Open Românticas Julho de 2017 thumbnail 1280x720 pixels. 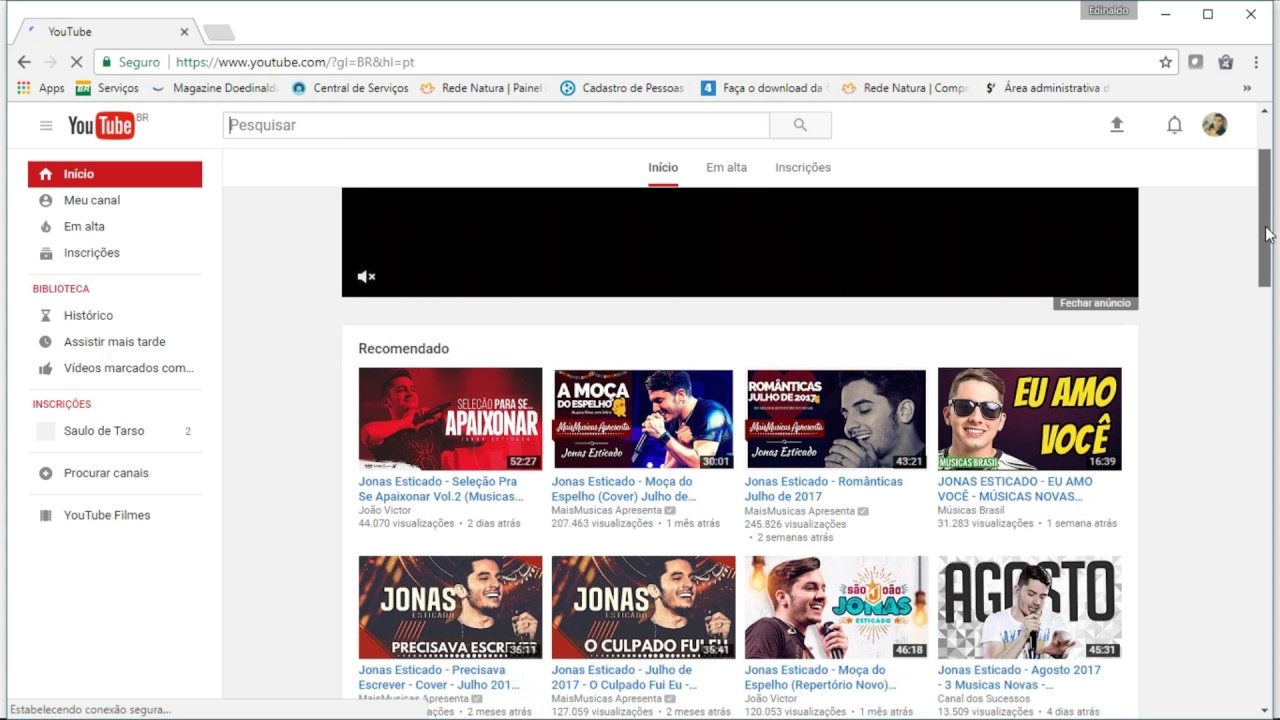836,419
